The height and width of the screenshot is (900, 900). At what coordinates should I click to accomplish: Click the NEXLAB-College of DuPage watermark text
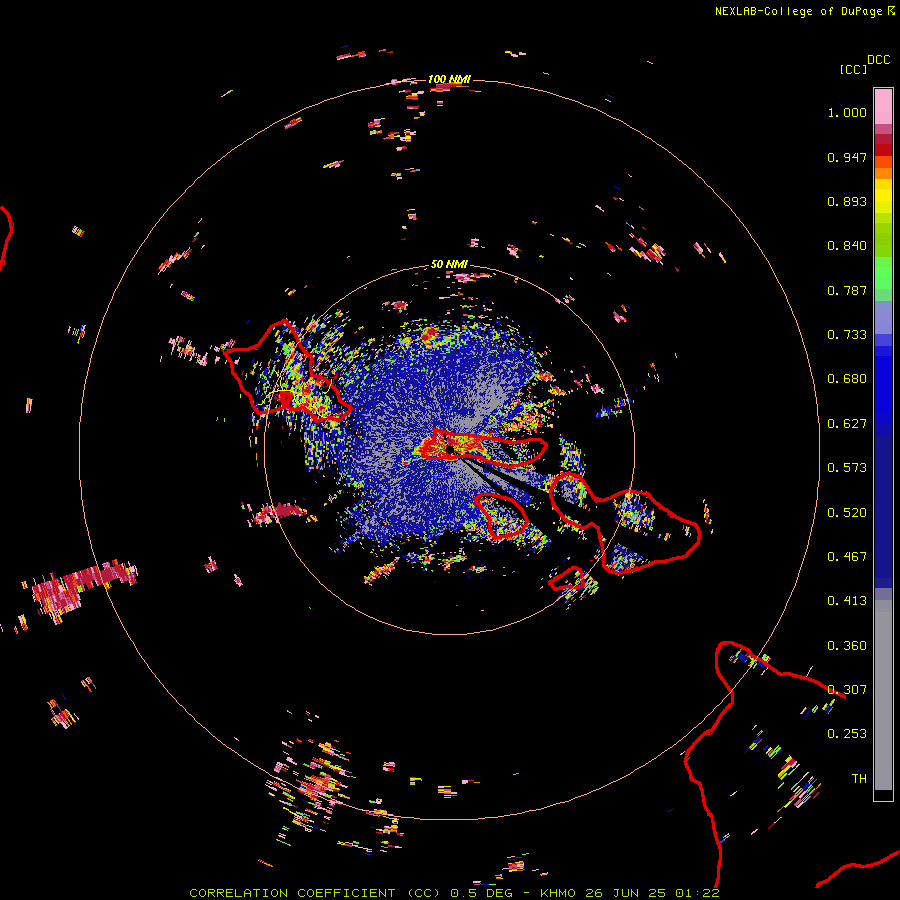[x=798, y=11]
